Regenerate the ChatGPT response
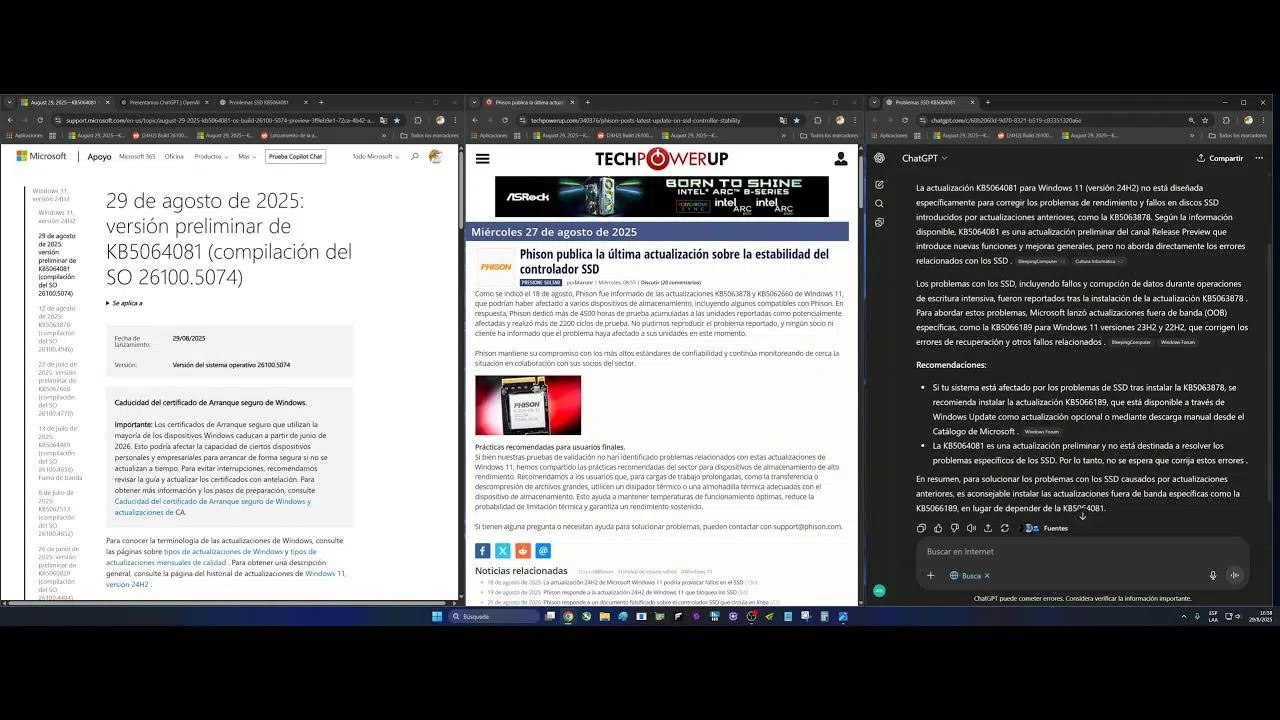 coord(1005,528)
